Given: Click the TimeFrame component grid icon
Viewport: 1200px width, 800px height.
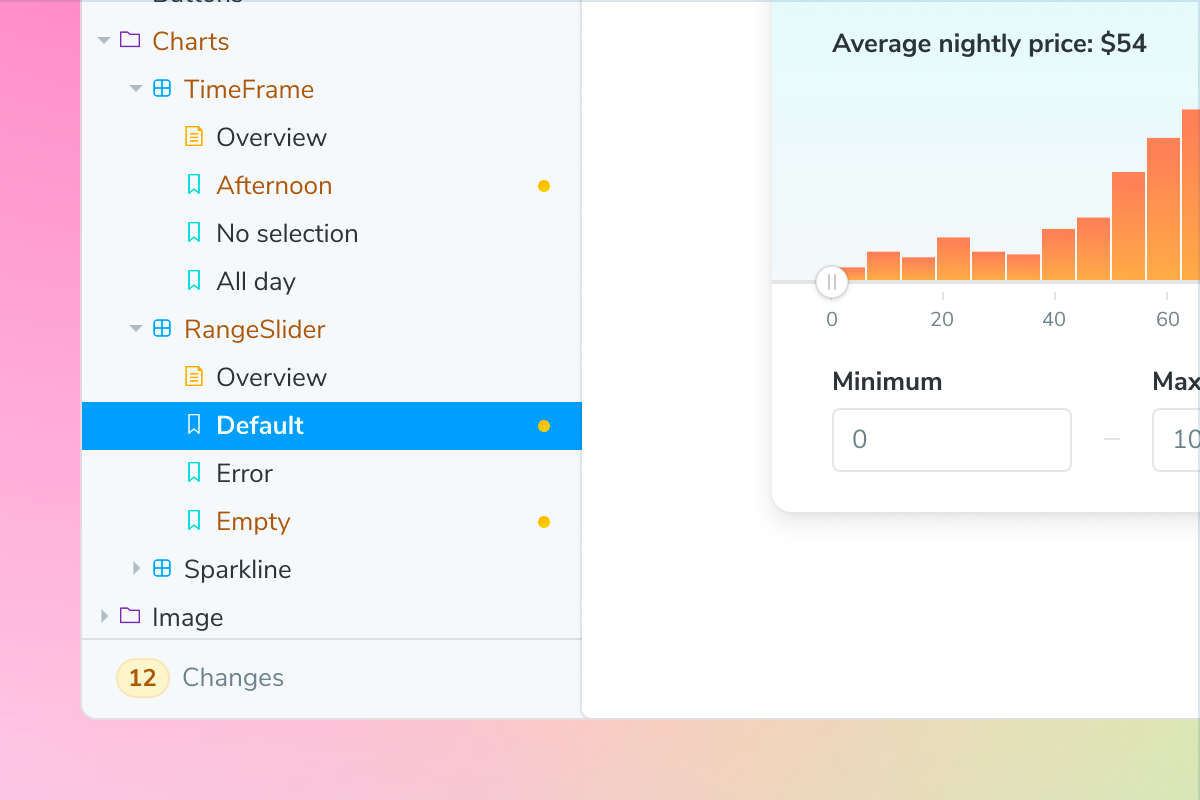Looking at the screenshot, I should (161, 88).
